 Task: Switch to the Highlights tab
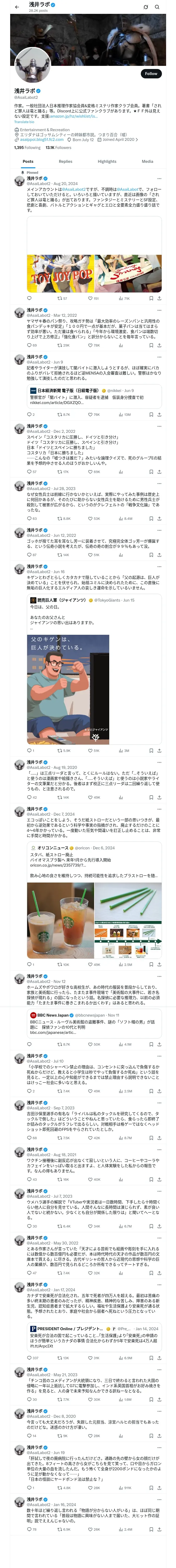point(107,161)
